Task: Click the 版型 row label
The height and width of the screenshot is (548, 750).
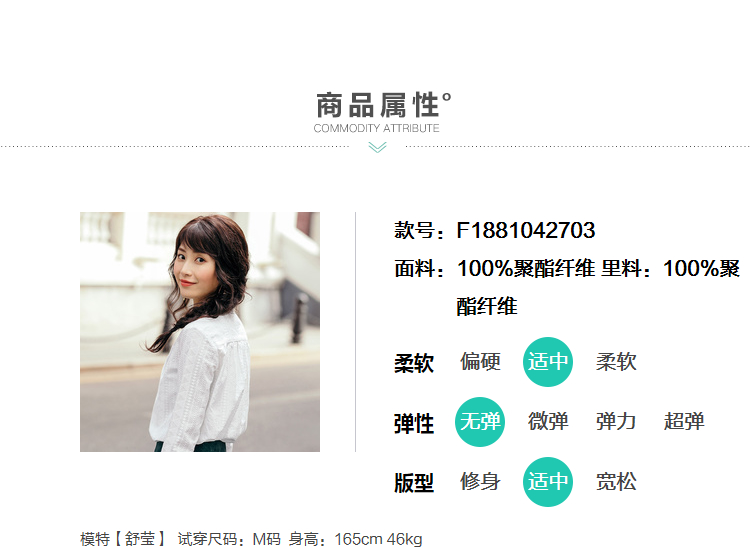Action: click(x=414, y=483)
